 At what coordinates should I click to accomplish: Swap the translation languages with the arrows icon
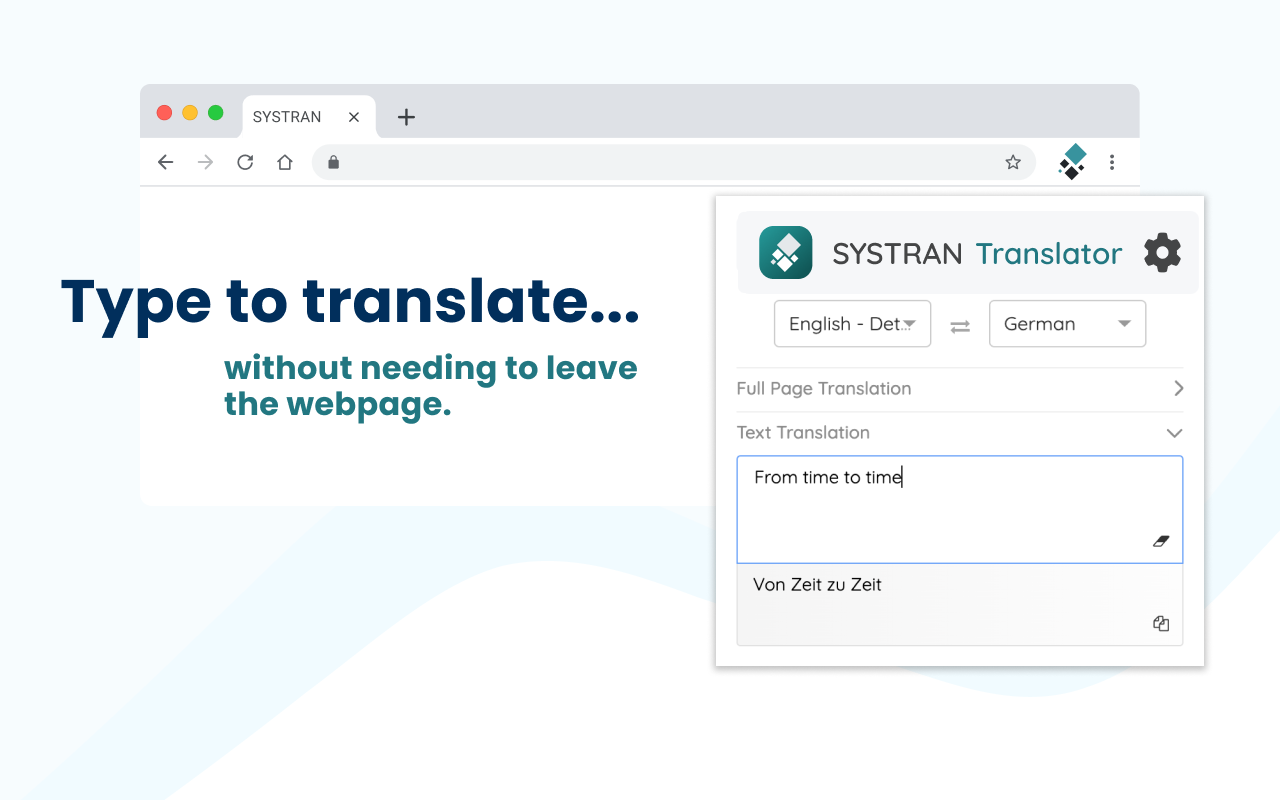(959, 325)
